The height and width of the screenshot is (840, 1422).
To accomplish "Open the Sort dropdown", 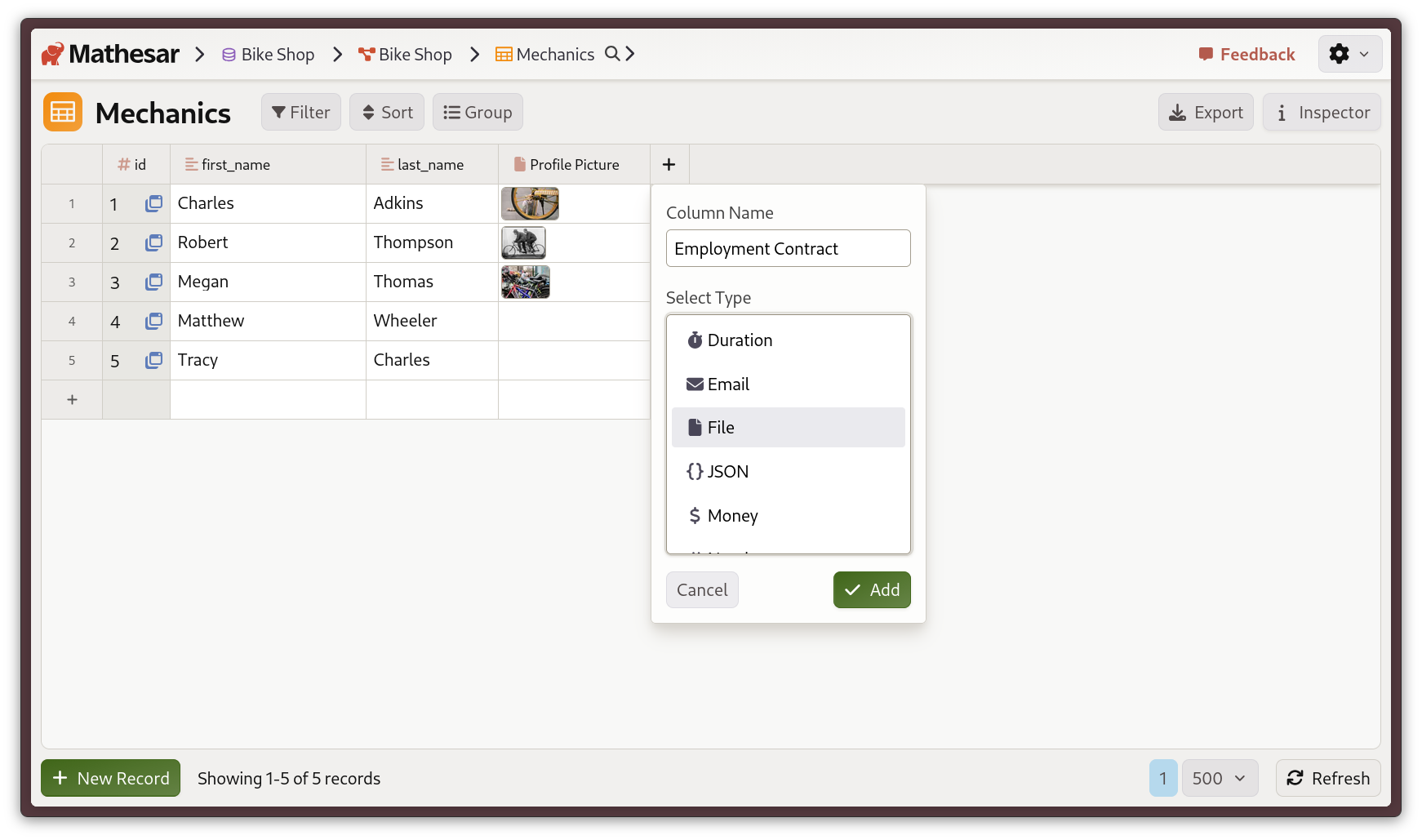I will (387, 113).
